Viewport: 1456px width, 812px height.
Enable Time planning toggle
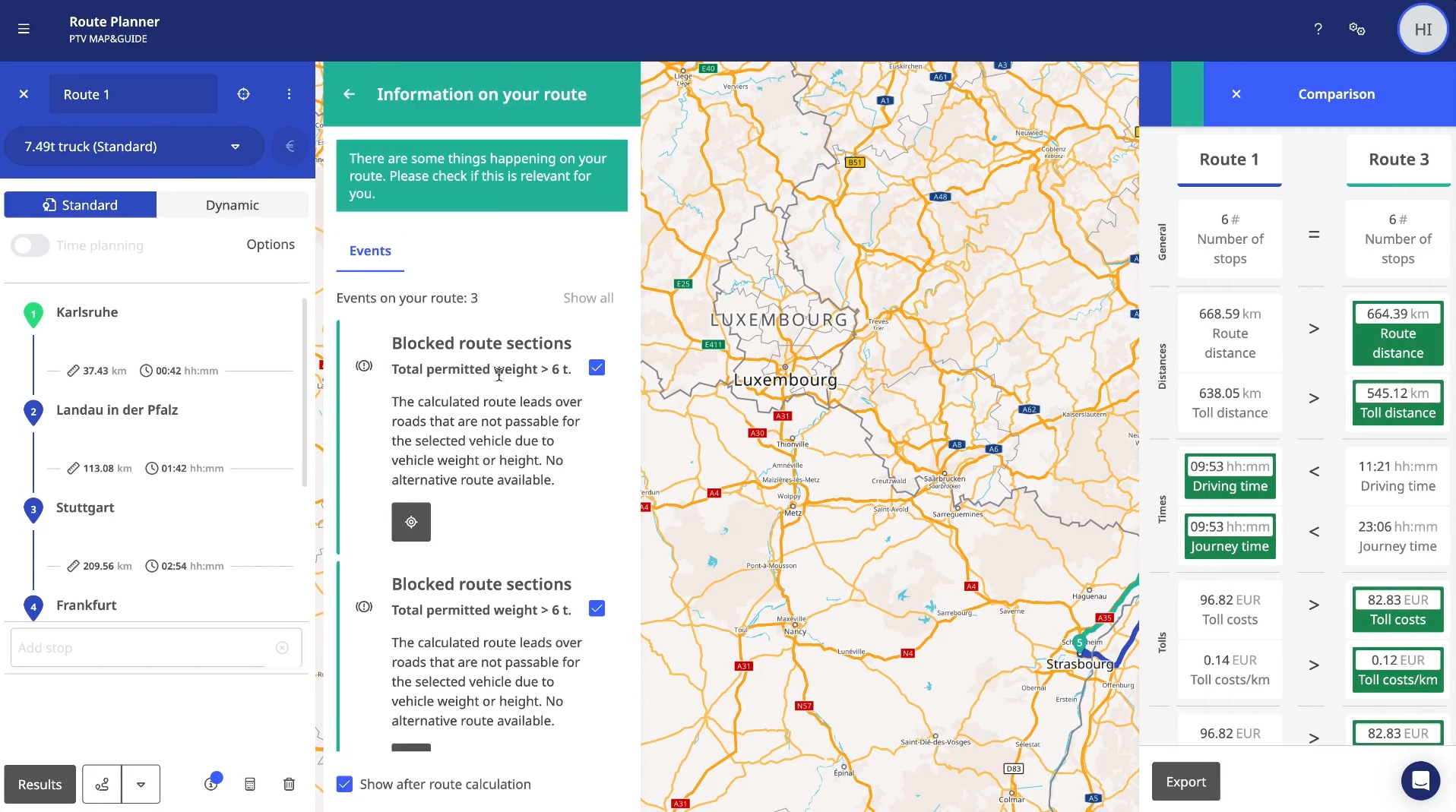pos(29,245)
